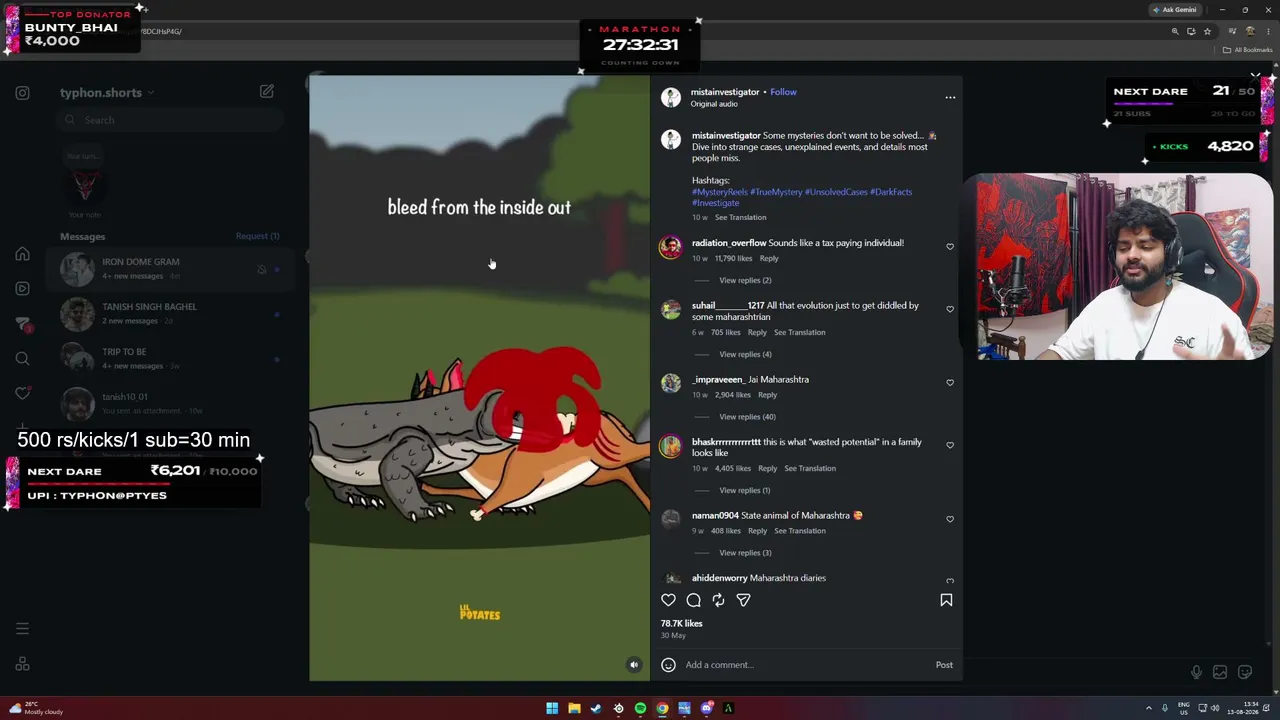This screenshot has height=720, width=1280.
Task: Open ahiddenworry's profile from the comment
Action: [x=719, y=578]
